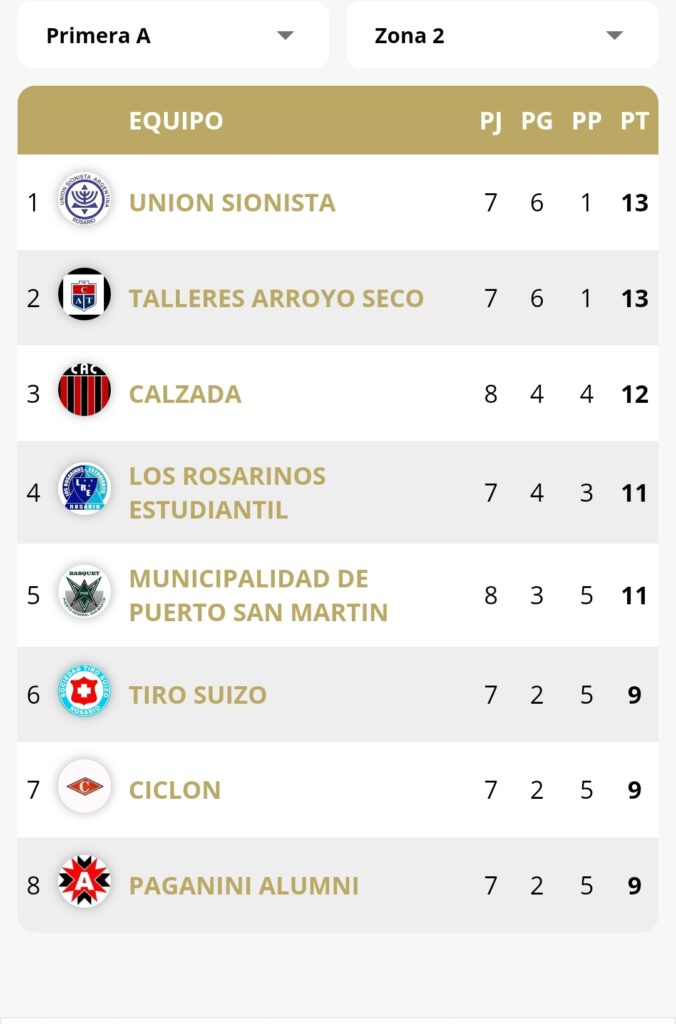This screenshot has height=1024, width=676.
Task: Click the Talleres Arroyo Seco crest
Action: click(84, 294)
